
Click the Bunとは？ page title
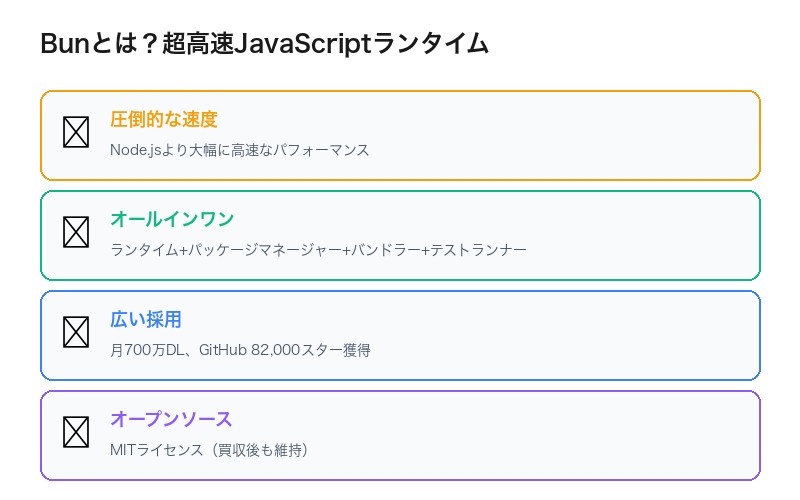click(264, 44)
